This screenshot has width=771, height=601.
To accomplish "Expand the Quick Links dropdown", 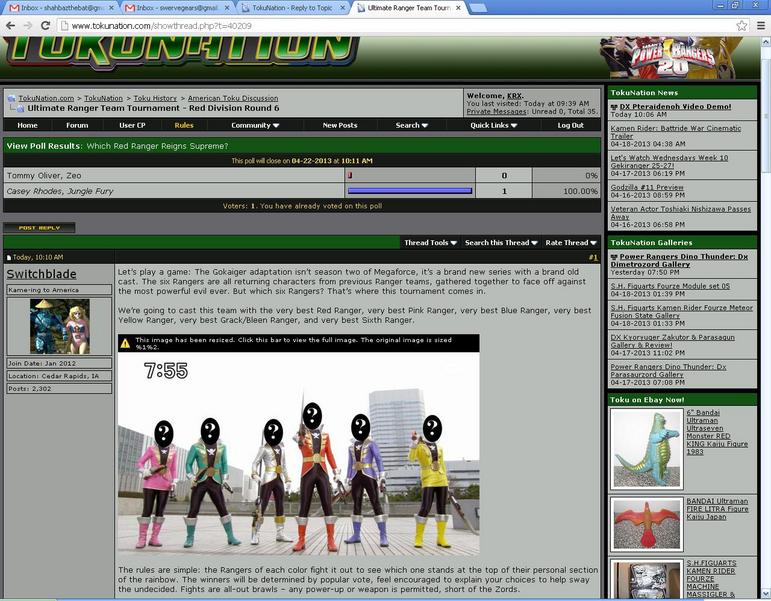I will point(496,125).
